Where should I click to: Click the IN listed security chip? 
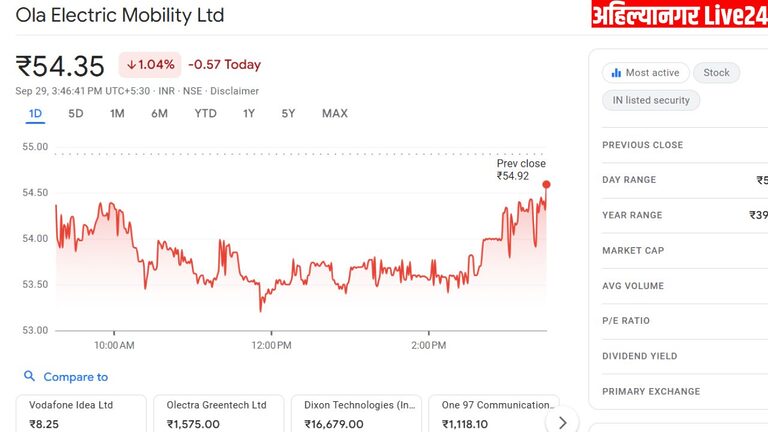click(651, 100)
